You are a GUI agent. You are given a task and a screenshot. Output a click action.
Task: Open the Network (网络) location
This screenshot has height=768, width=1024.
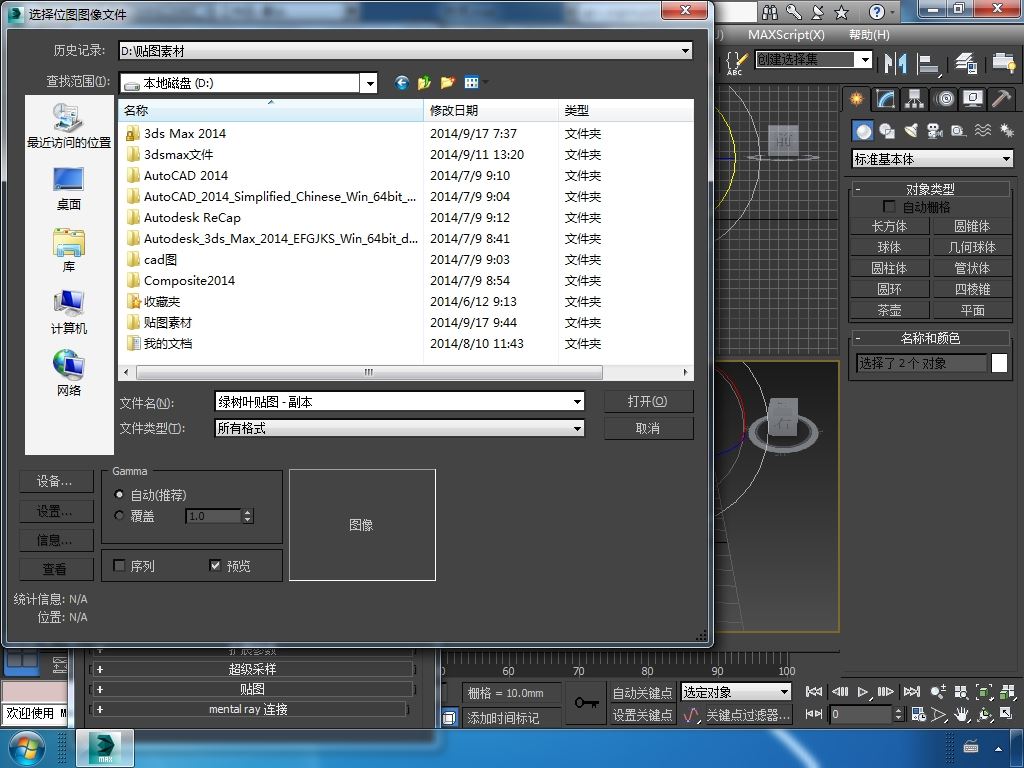[69, 374]
